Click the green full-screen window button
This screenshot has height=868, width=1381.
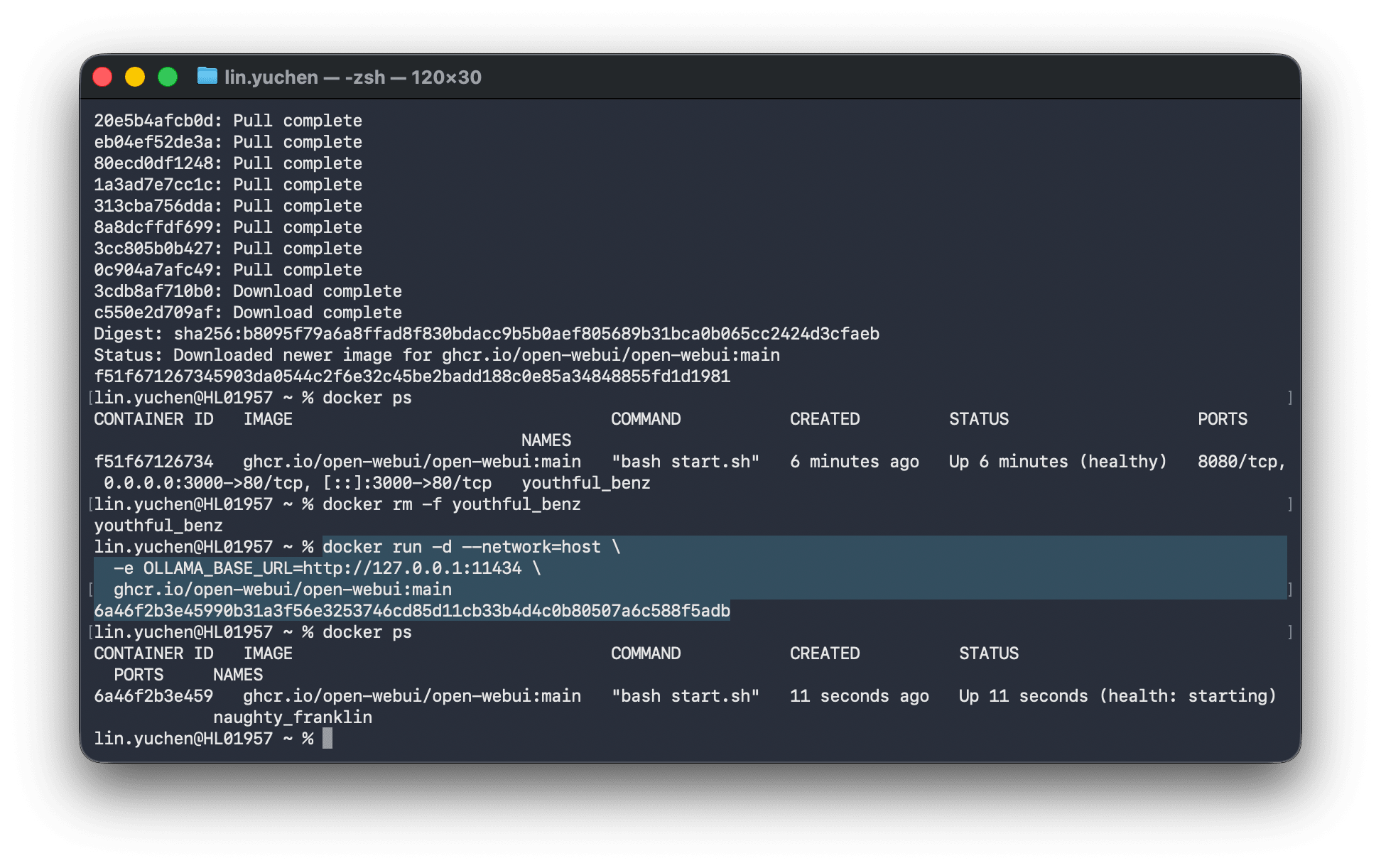(x=168, y=77)
